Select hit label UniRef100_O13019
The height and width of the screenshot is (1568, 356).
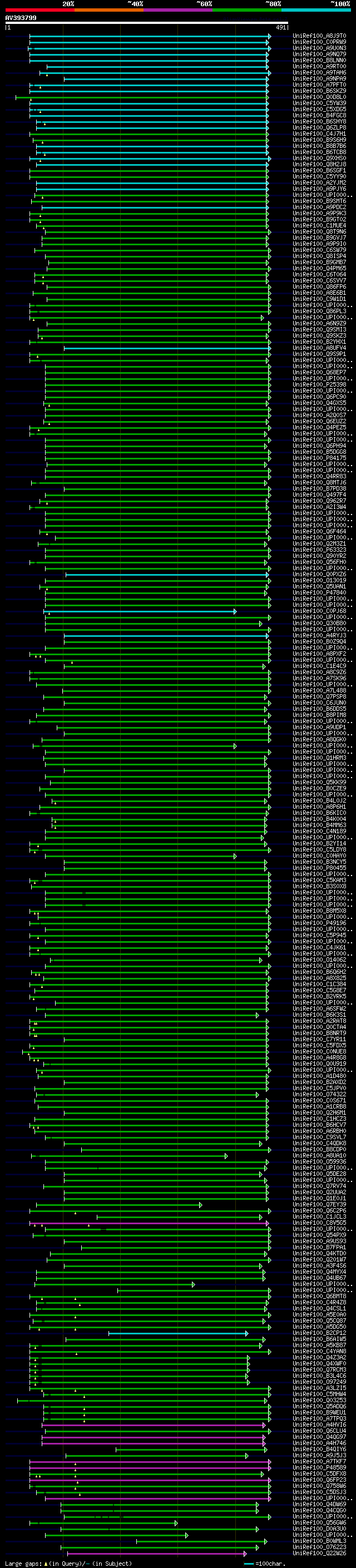319,580
